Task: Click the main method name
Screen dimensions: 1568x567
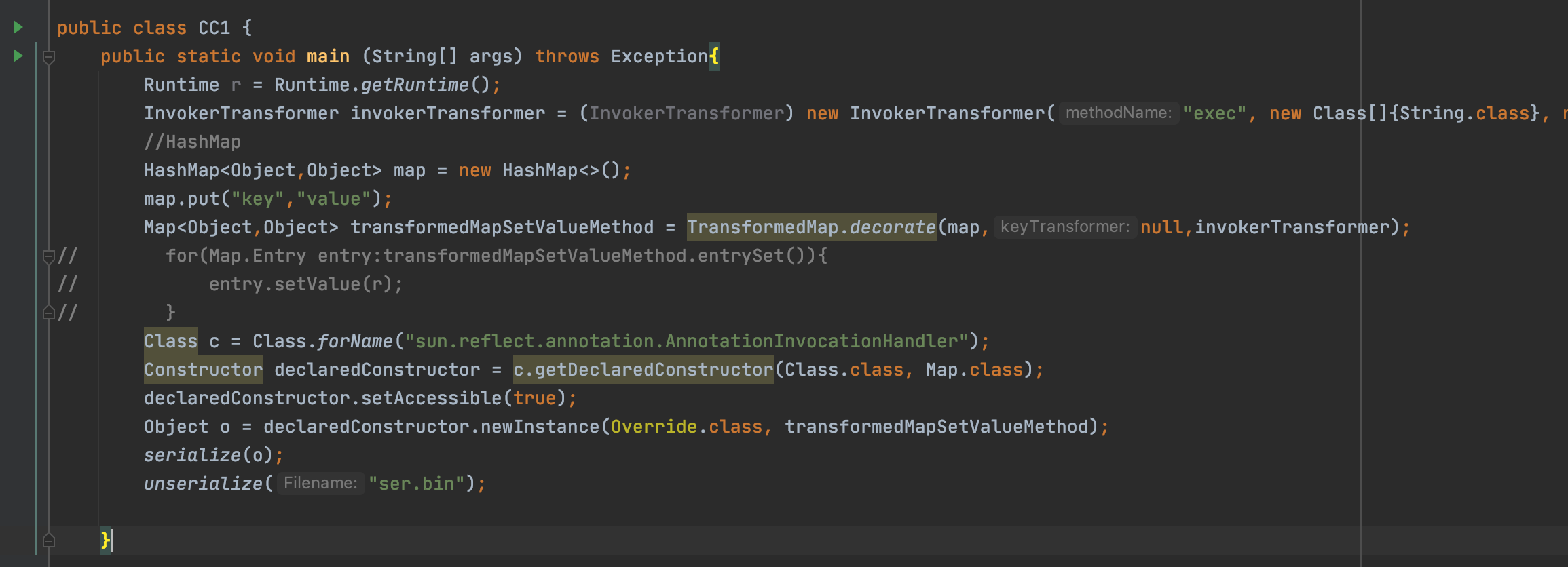Action: 328,56
